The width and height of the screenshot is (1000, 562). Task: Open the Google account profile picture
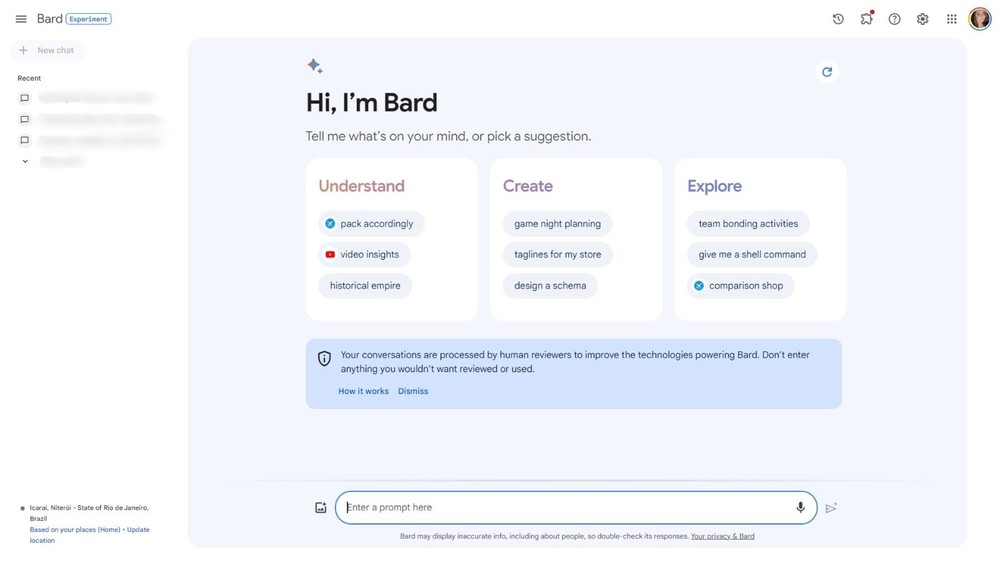click(979, 19)
